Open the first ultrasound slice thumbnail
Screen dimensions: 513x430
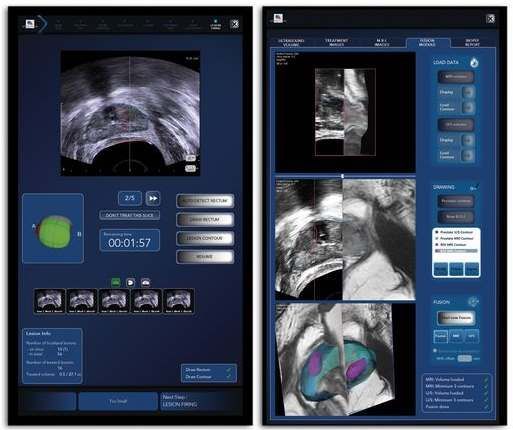(x=49, y=301)
